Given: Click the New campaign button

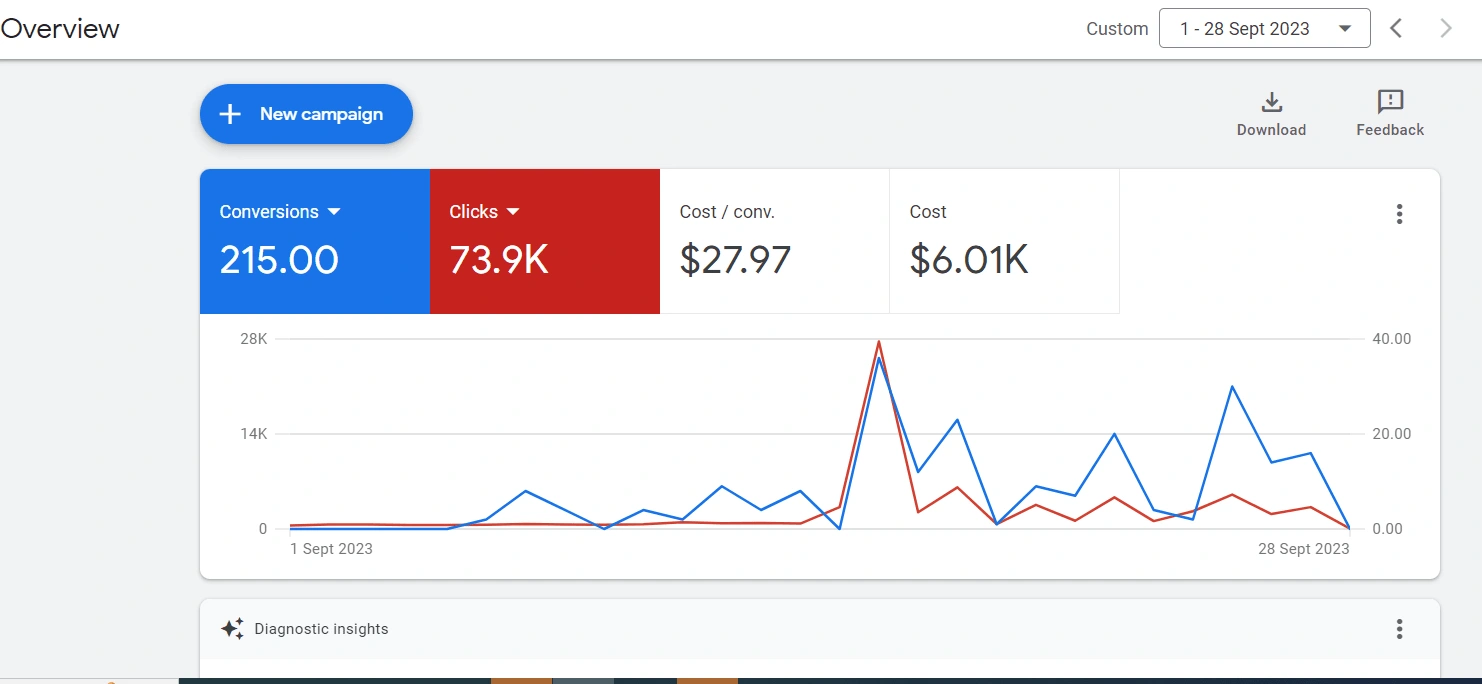Looking at the screenshot, I should (x=306, y=114).
